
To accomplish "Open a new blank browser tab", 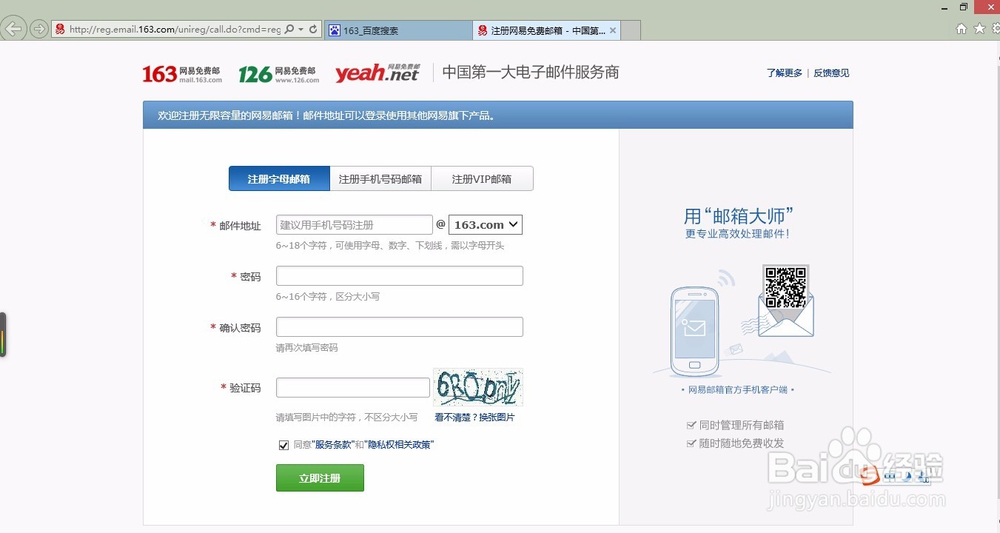I will coord(630,31).
